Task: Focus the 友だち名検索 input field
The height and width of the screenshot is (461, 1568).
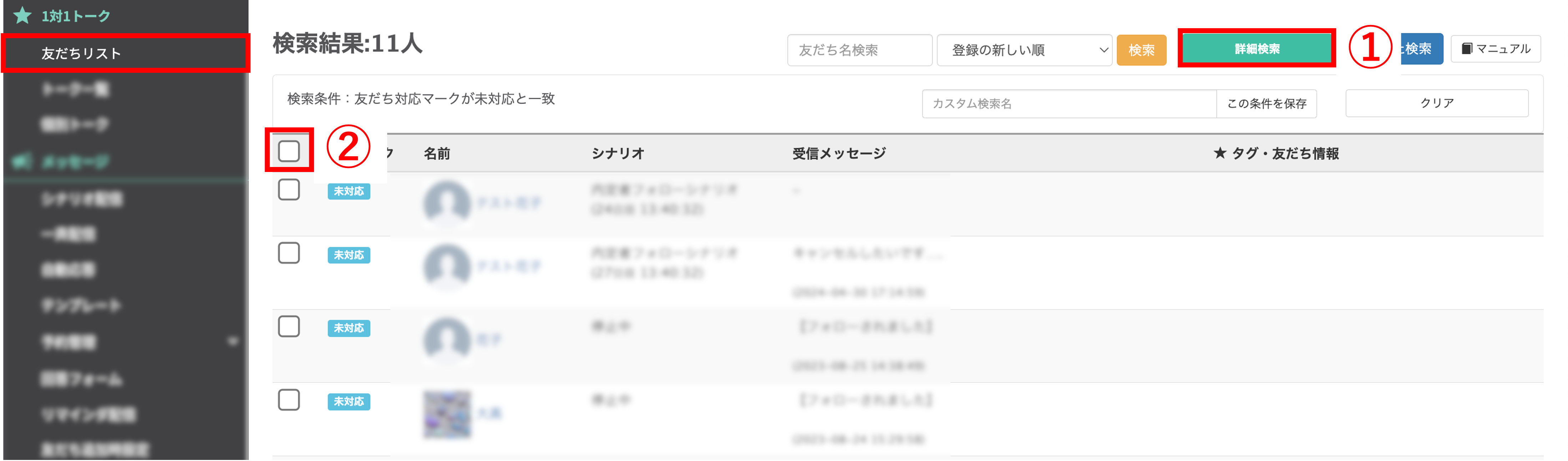Action: tap(859, 50)
